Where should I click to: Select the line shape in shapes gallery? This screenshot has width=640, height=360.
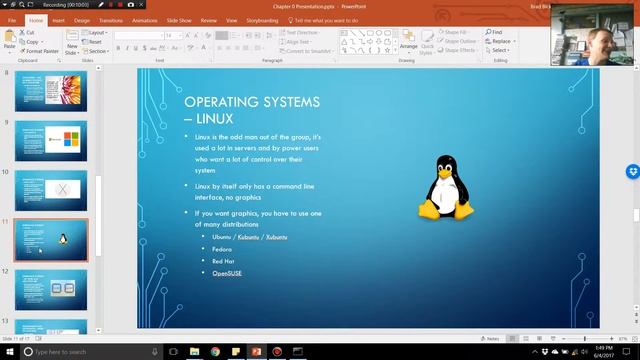353,33
